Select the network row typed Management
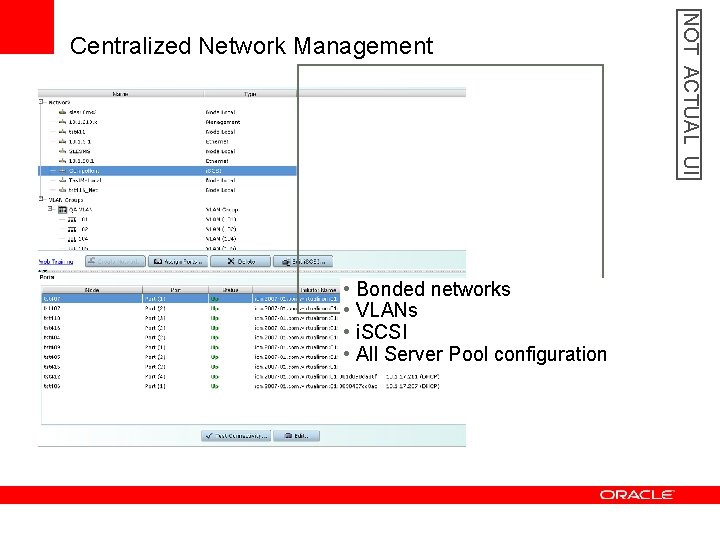Viewport: 720px width, 540px height. 167,122
